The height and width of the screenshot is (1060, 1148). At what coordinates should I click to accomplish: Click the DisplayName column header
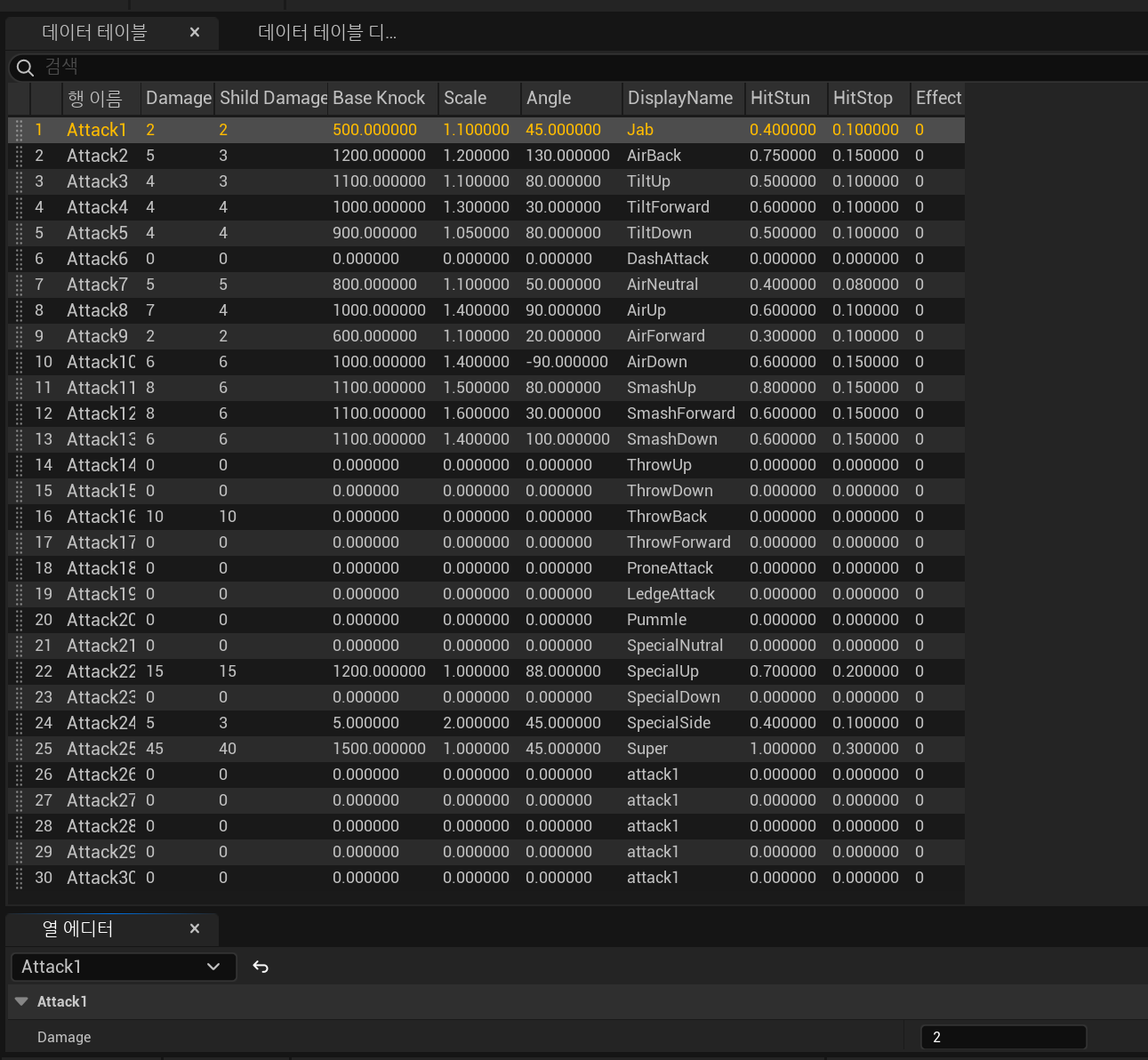pyautogui.click(x=683, y=98)
